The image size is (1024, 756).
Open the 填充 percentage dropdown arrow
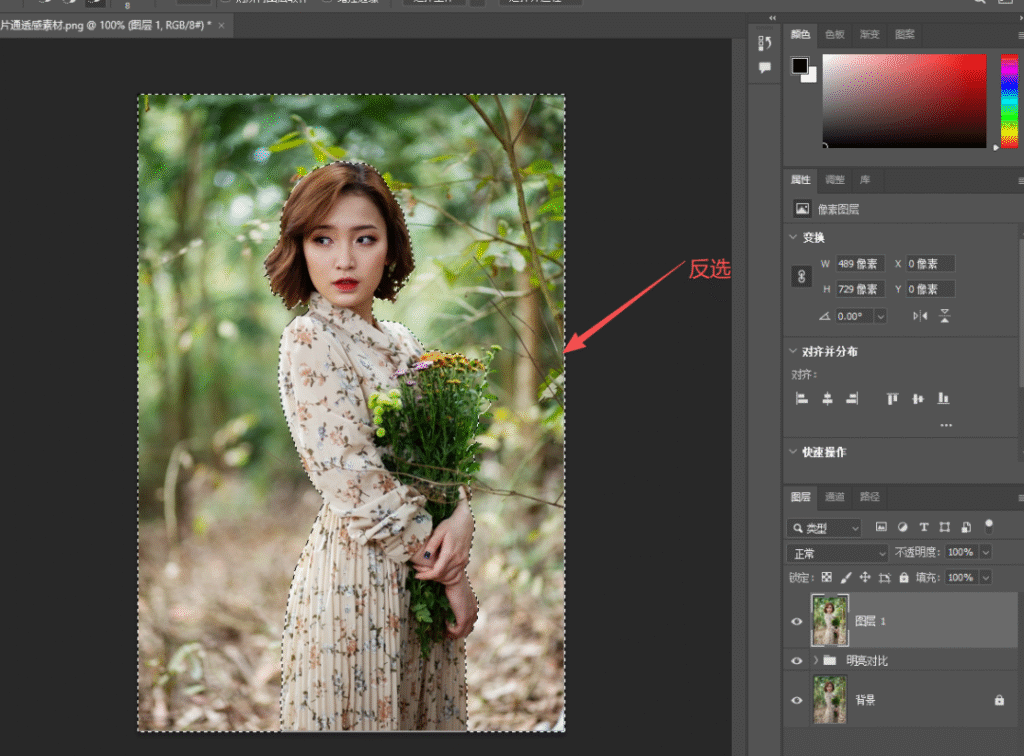(986, 578)
